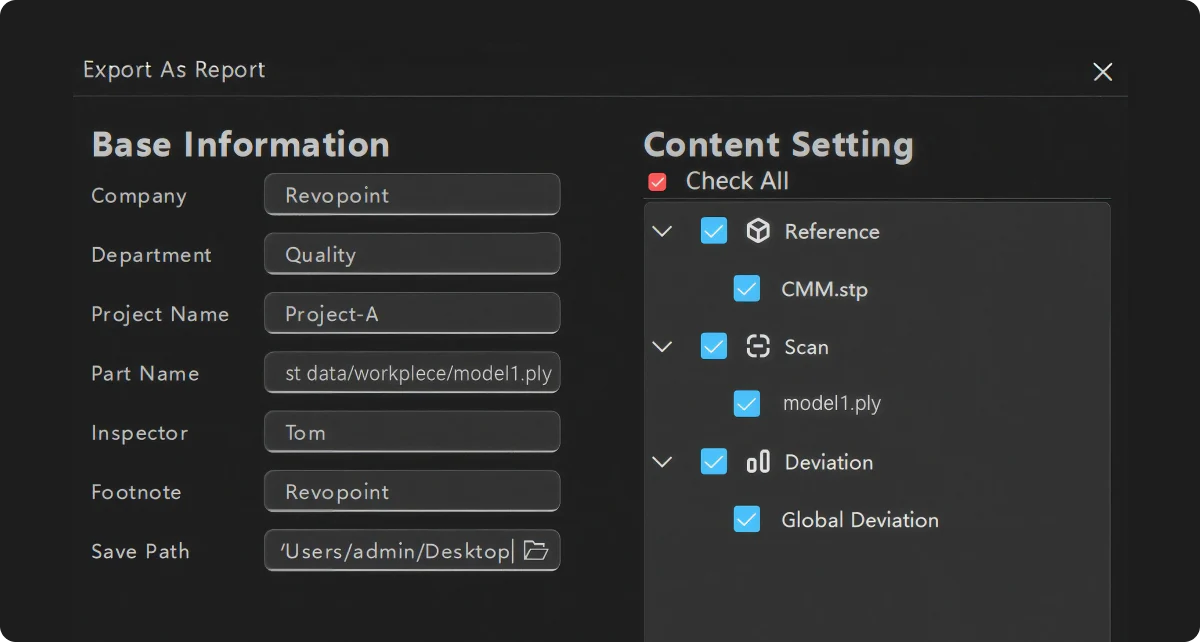Toggle the Check All checkbox
Viewport: 1200px width, 642px height.
pos(657,182)
